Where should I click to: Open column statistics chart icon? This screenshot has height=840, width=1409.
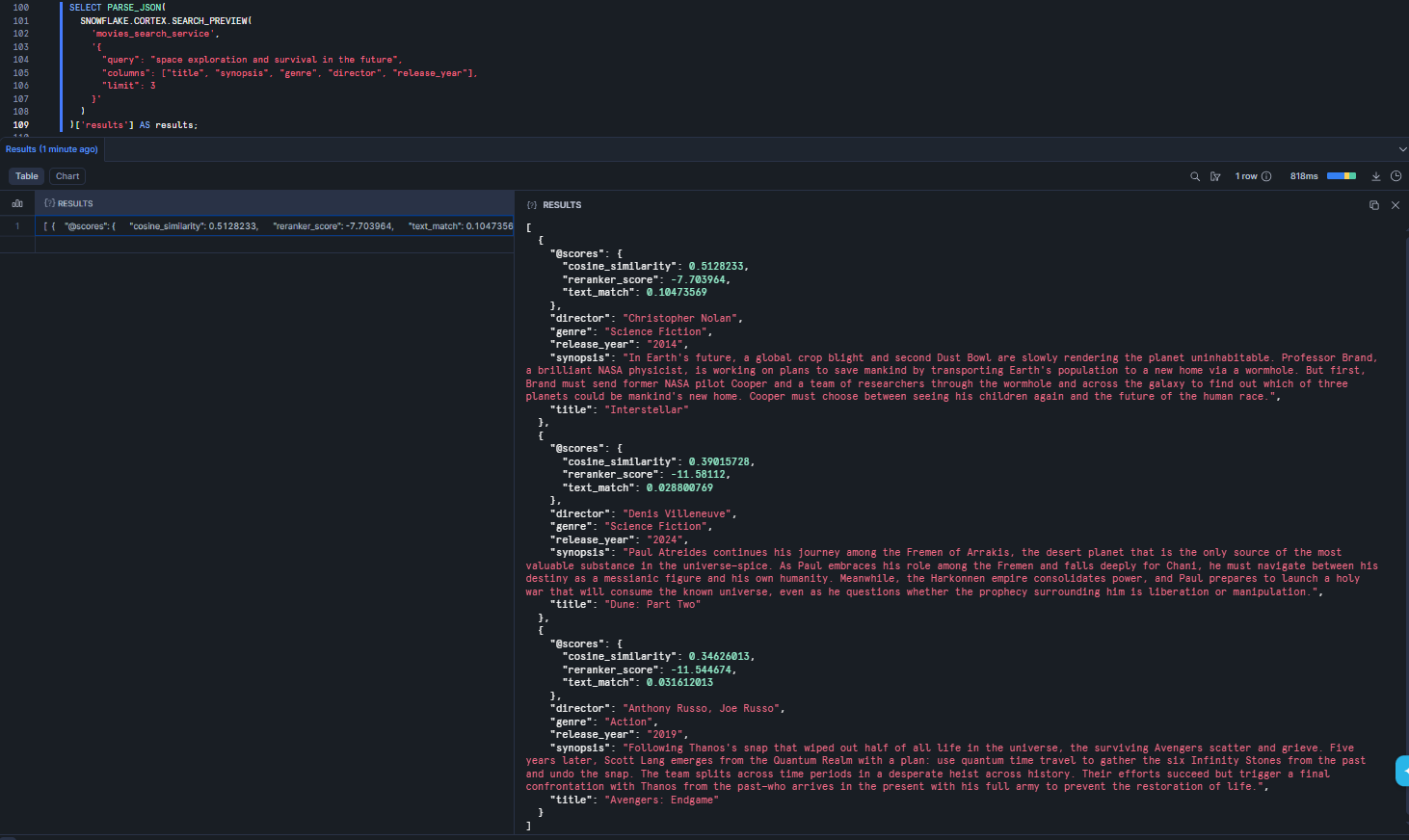(17, 203)
